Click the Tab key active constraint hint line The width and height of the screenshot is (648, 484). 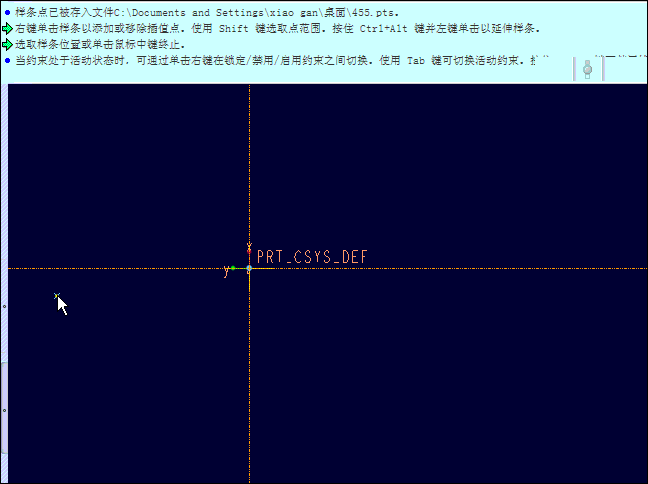[276, 60]
